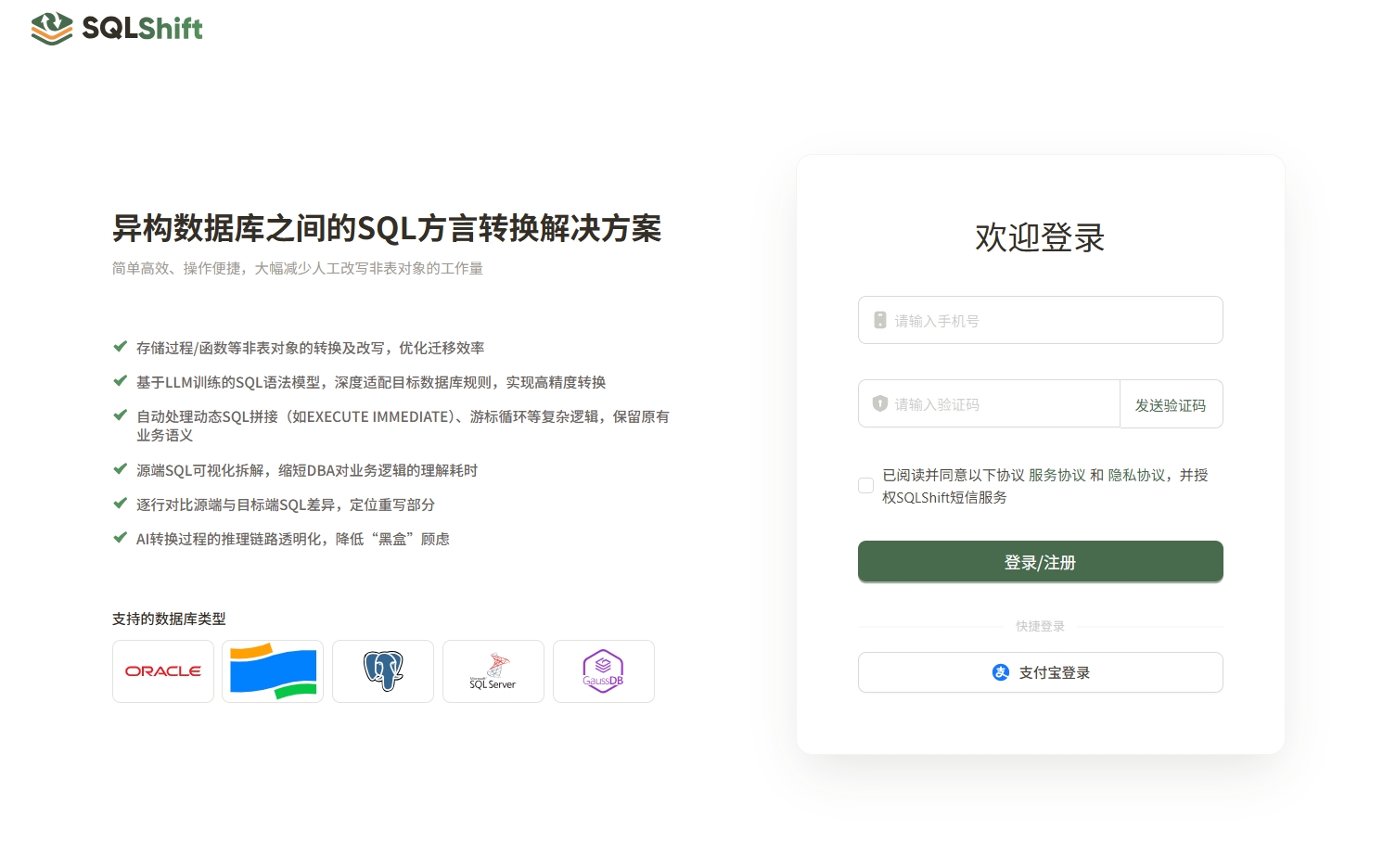Click the SQL Server logo tile
The width and height of the screenshot is (1396, 868).
pos(493,671)
